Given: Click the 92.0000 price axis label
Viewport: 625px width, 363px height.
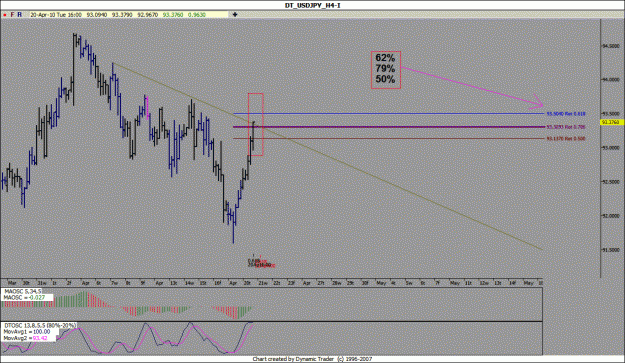Looking at the screenshot, I should coord(611,216).
